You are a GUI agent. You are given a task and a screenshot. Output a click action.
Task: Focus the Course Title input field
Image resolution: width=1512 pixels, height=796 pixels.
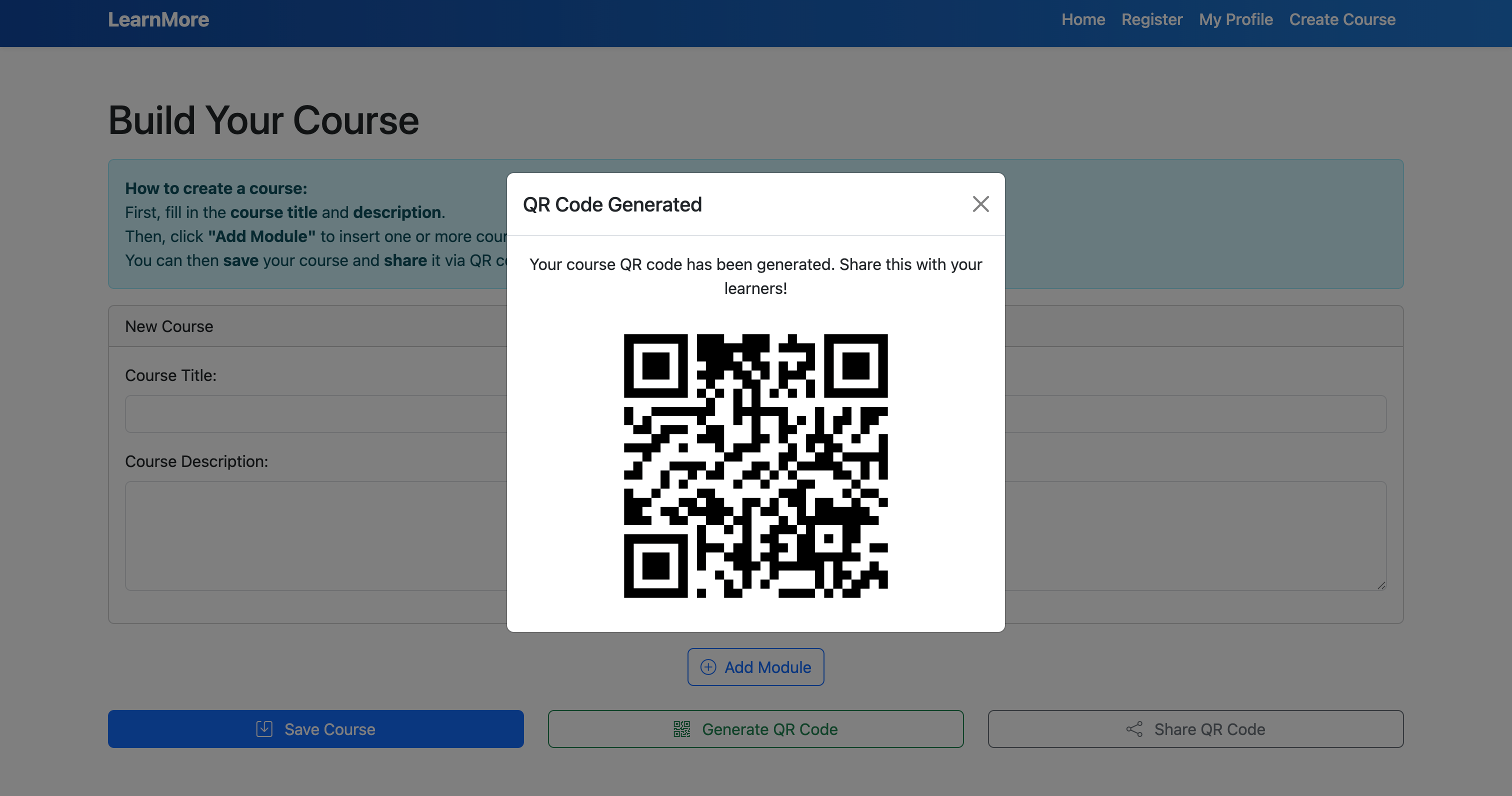[x=316, y=414]
